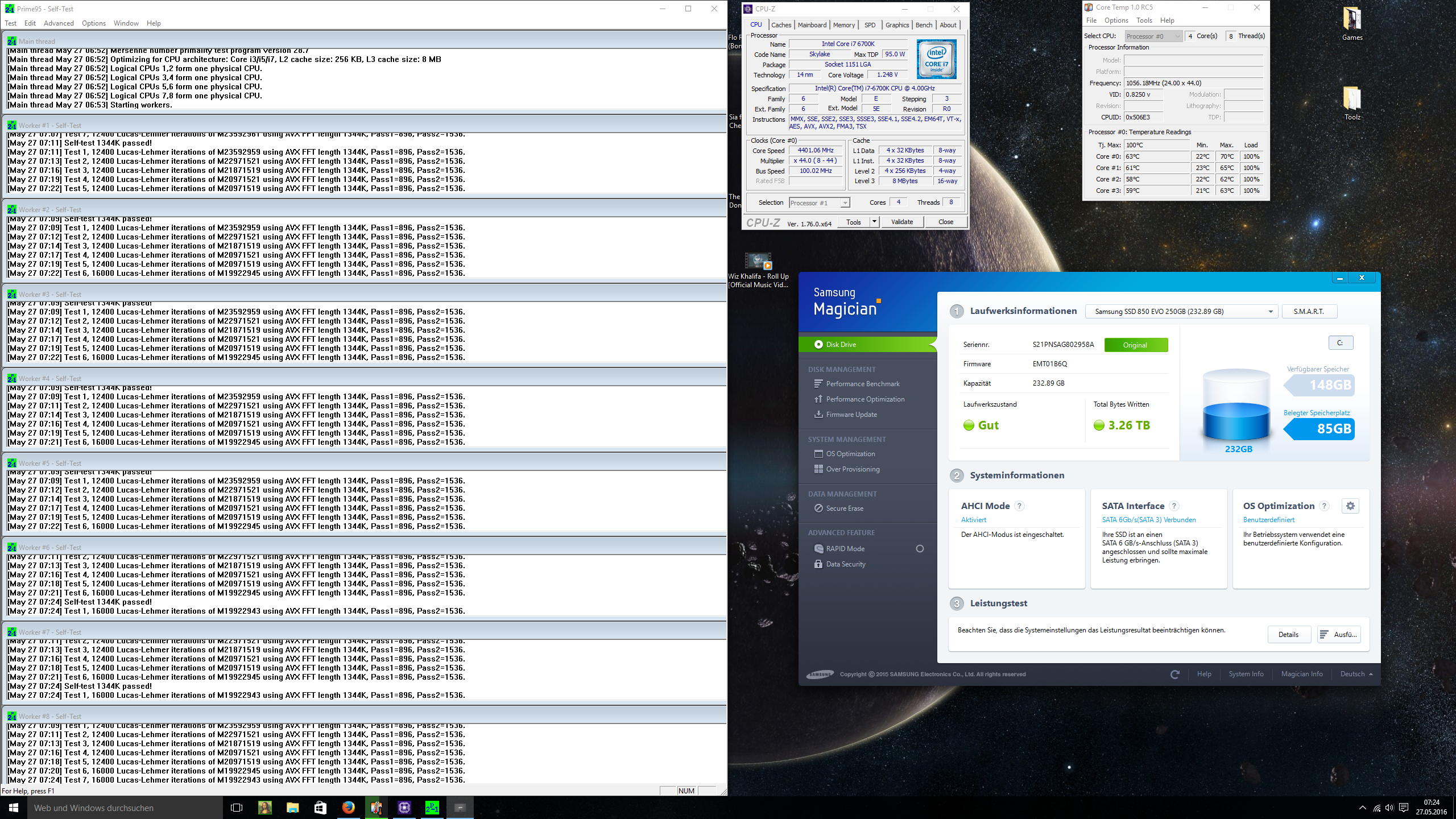Open Firefox from the taskbar
This screenshot has height=819, width=1456.
(348, 807)
